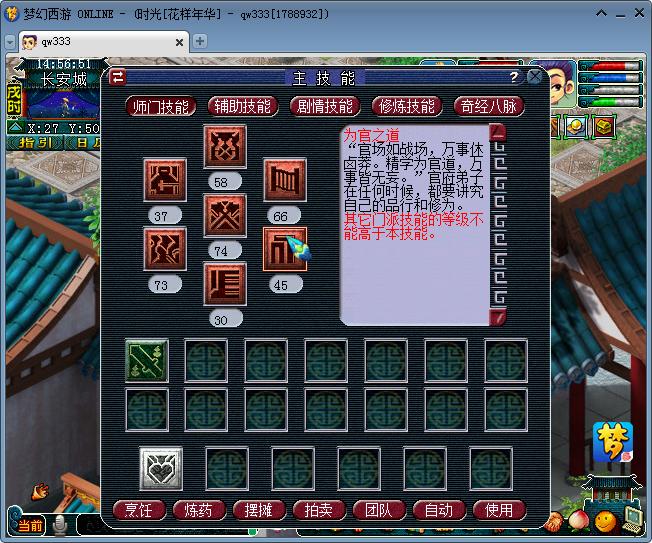Screen dimensions: 652x543
Task: Click the red health bar
Action: pyautogui.click(x=610, y=66)
